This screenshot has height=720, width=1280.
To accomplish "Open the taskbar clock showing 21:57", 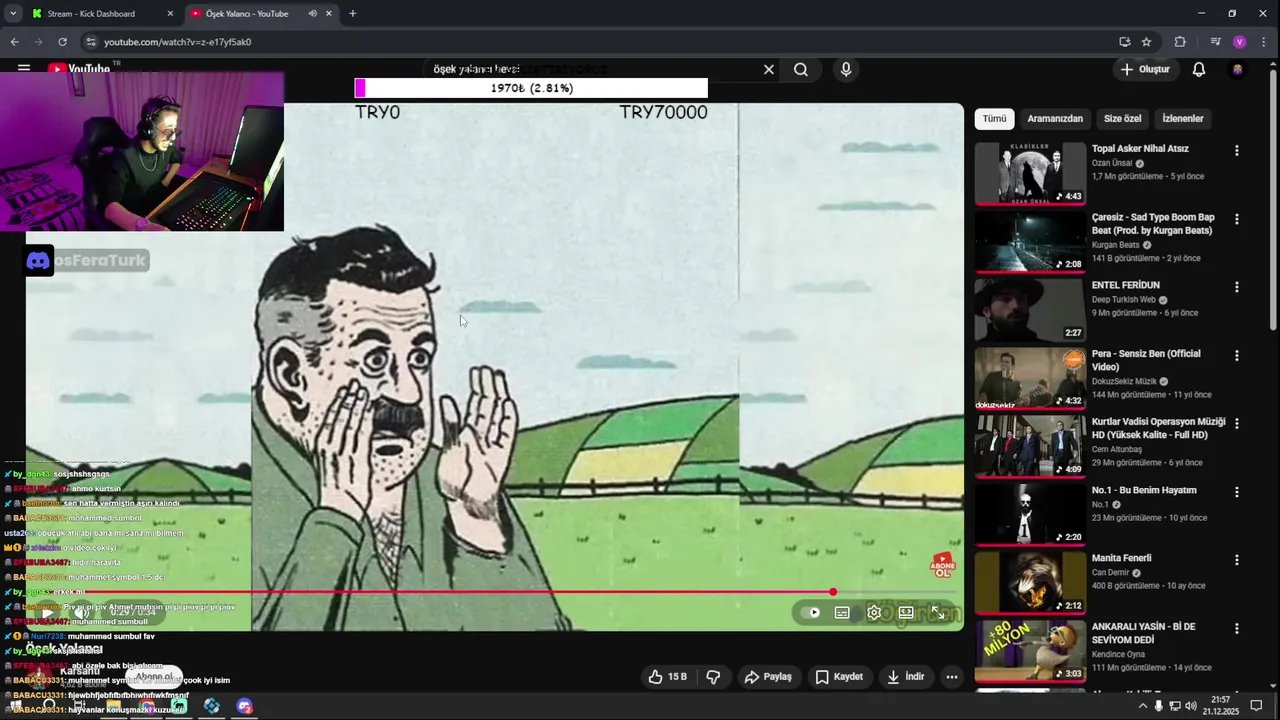I will pos(1221,706).
